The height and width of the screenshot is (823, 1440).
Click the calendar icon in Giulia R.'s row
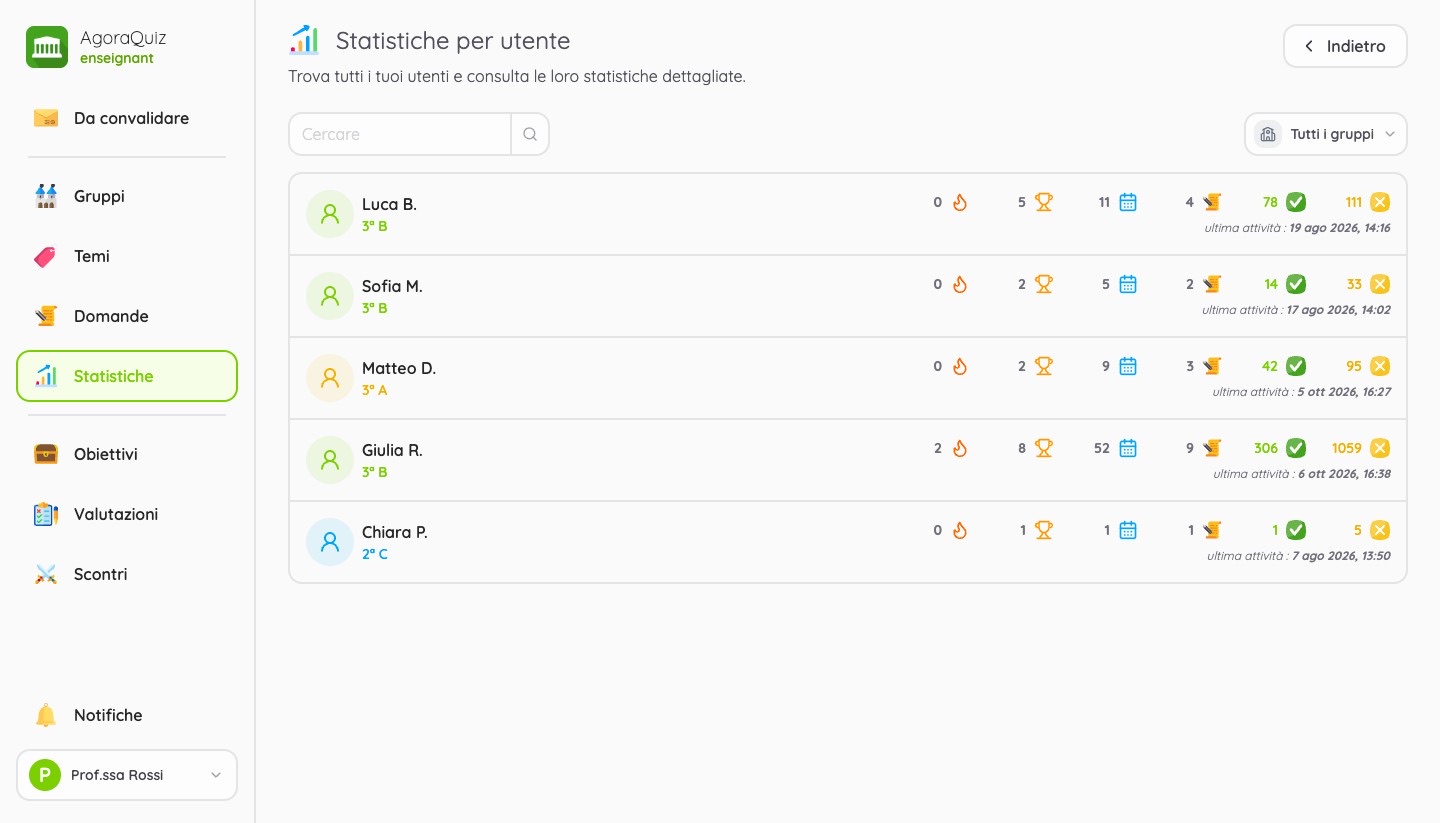pos(1128,448)
